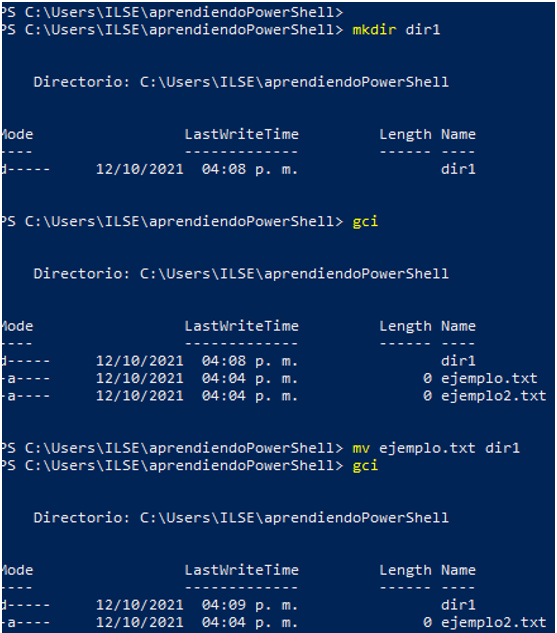Click the mv command text
The image size is (557, 633).
[361, 448]
